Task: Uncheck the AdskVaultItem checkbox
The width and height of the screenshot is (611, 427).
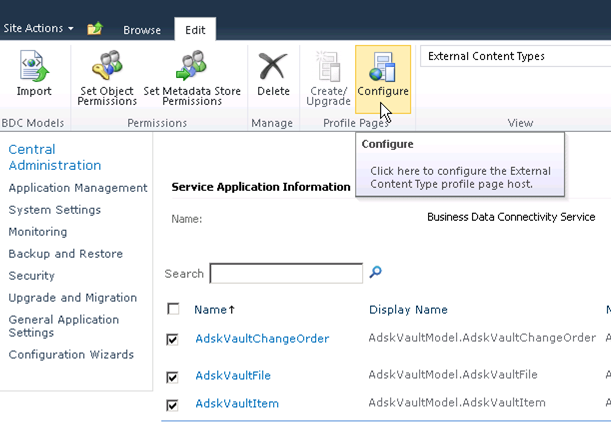Action: [x=174, y=404]
